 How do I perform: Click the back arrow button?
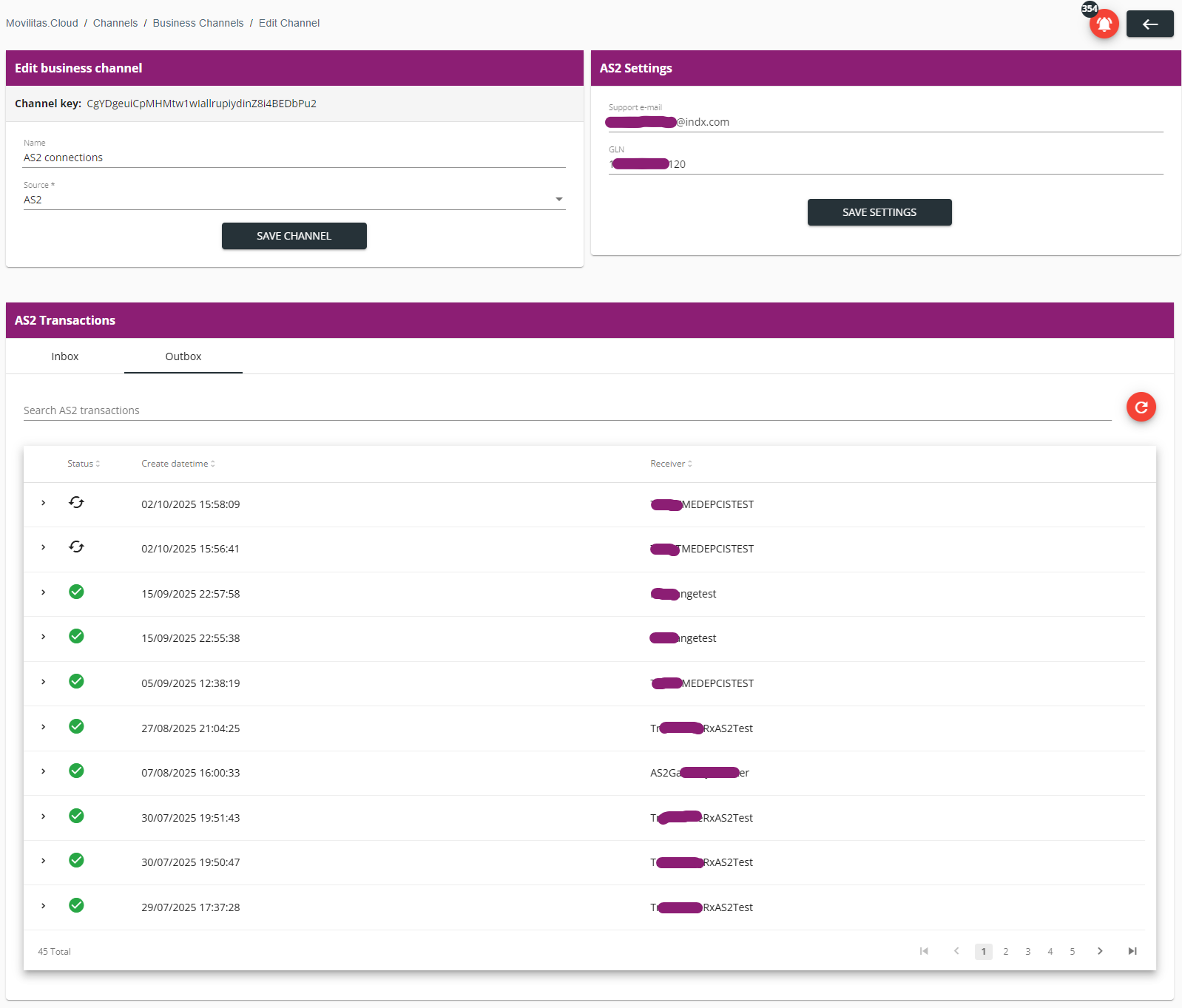1149,24
